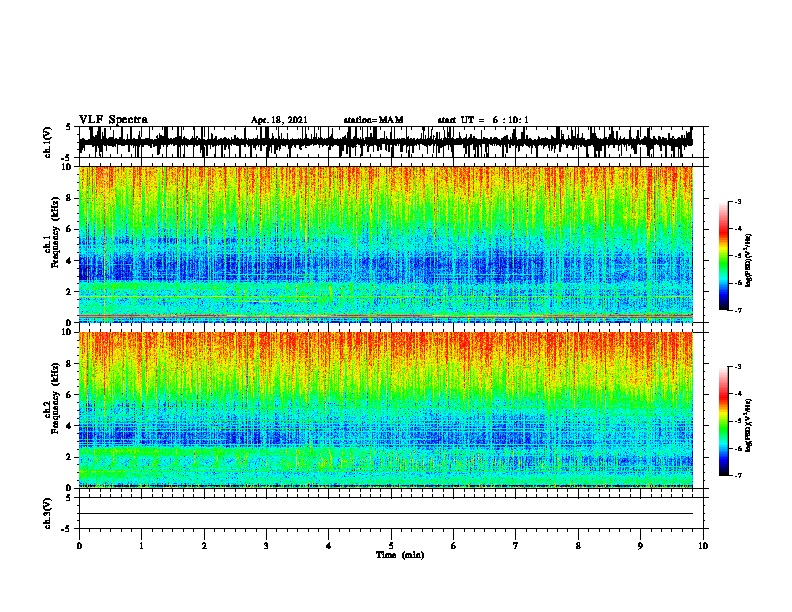
Task: Click the flat ch.3(V) signal panel
Action: coord(390,513)
